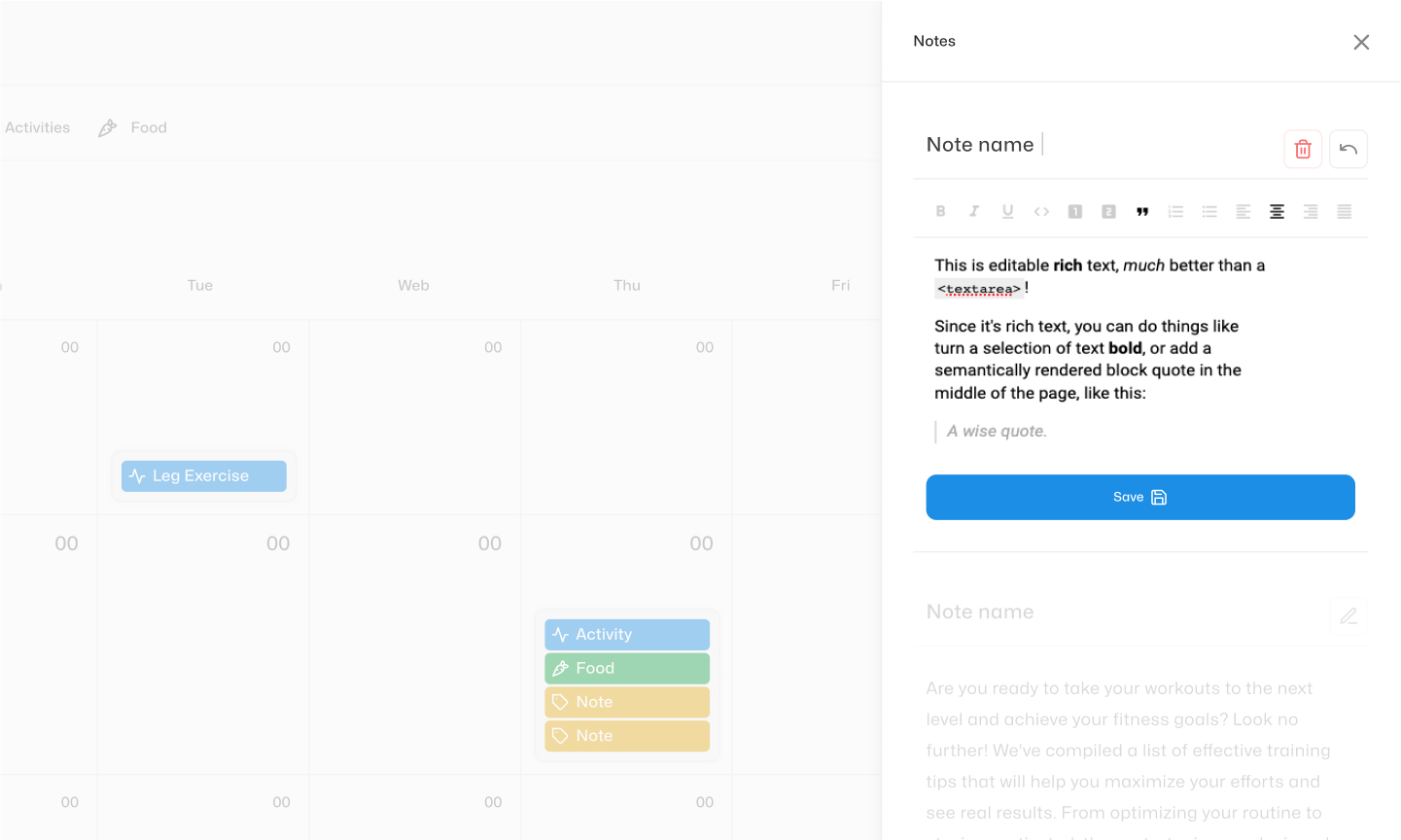Apply heading one style

(1075, 211)
